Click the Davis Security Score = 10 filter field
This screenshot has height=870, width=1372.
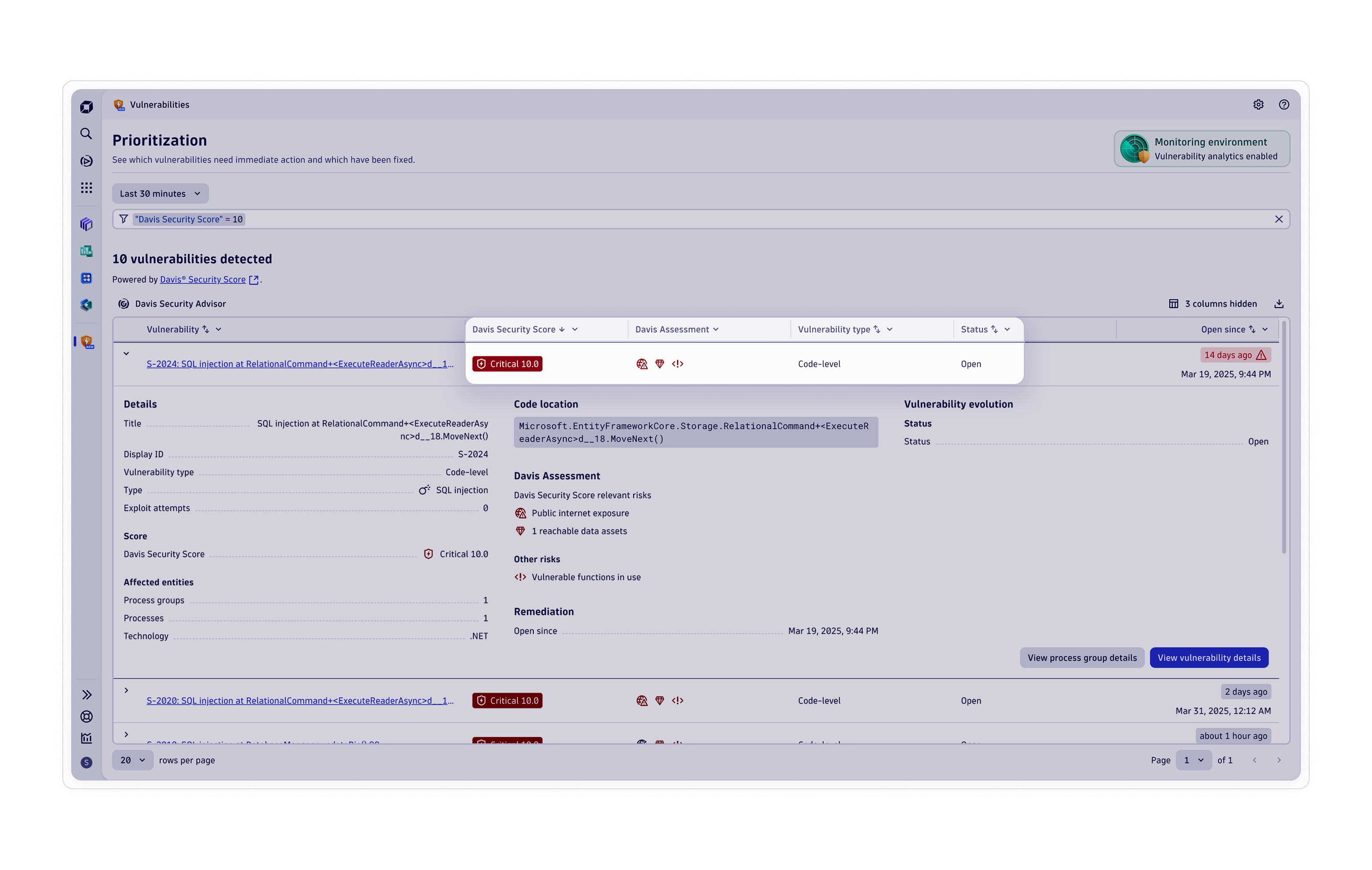pyautogui.click(x=701, y=219)
